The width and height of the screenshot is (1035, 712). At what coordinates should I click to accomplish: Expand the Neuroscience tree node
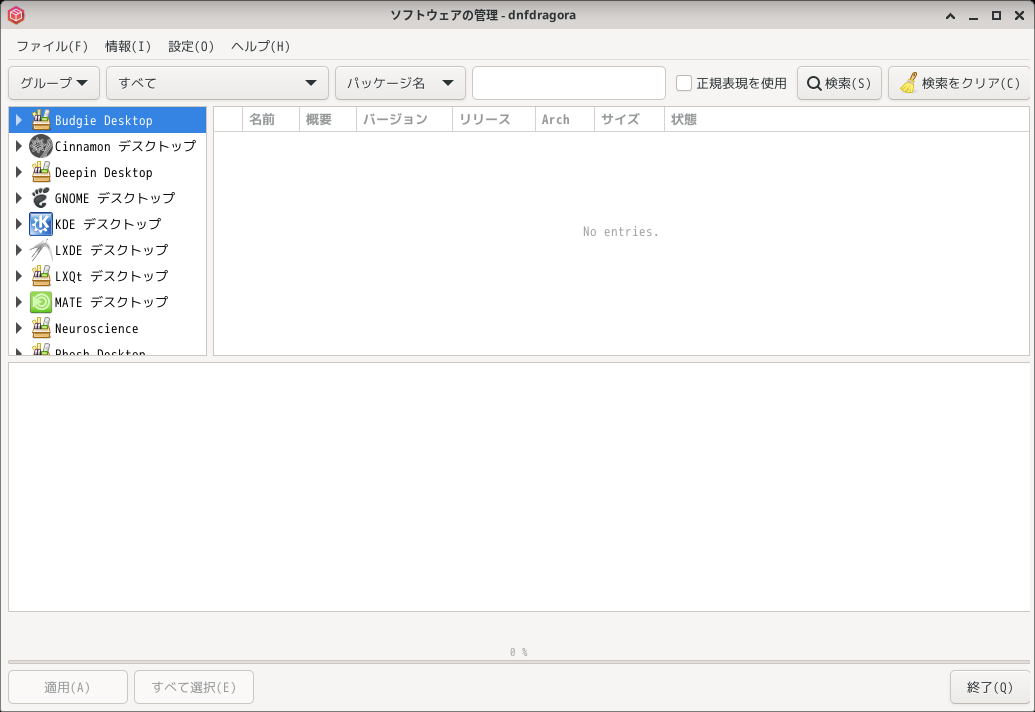pos(19,328)
